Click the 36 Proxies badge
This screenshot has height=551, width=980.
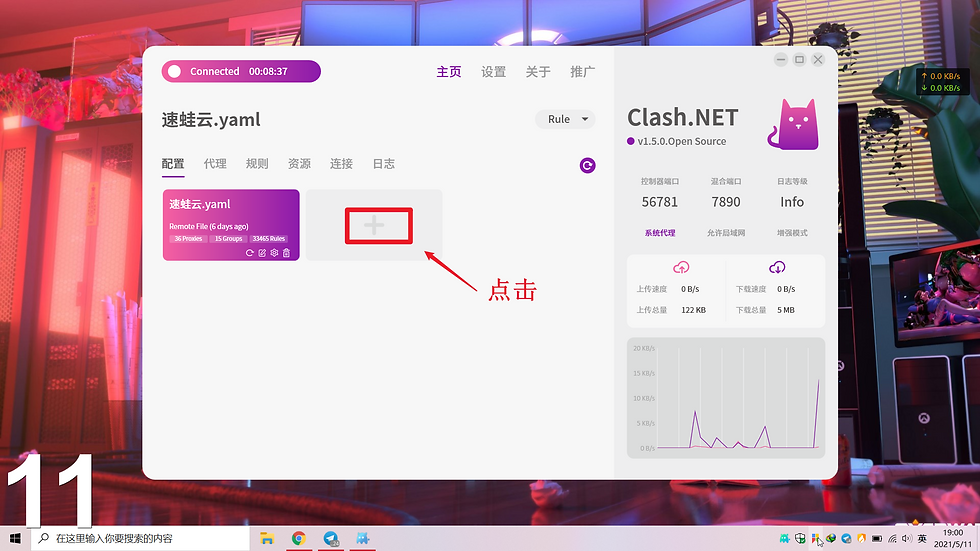point(188,239)
